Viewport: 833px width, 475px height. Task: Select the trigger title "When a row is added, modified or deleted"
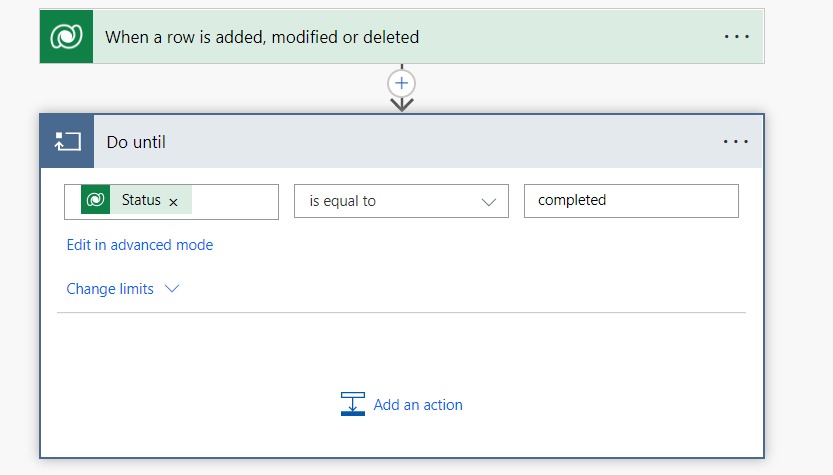[262, 37]
